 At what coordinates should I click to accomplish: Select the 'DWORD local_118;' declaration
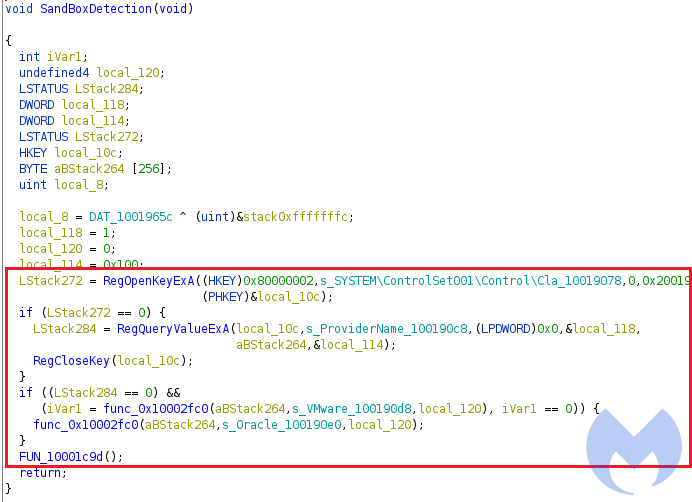pyautogui.click(x=74, y=105)
